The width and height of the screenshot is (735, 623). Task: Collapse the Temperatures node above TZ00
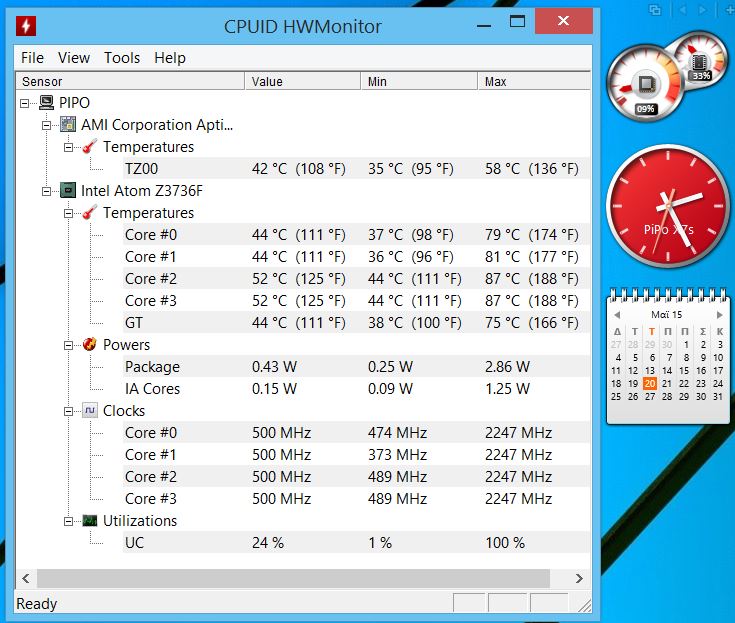(x=68, y=147)
